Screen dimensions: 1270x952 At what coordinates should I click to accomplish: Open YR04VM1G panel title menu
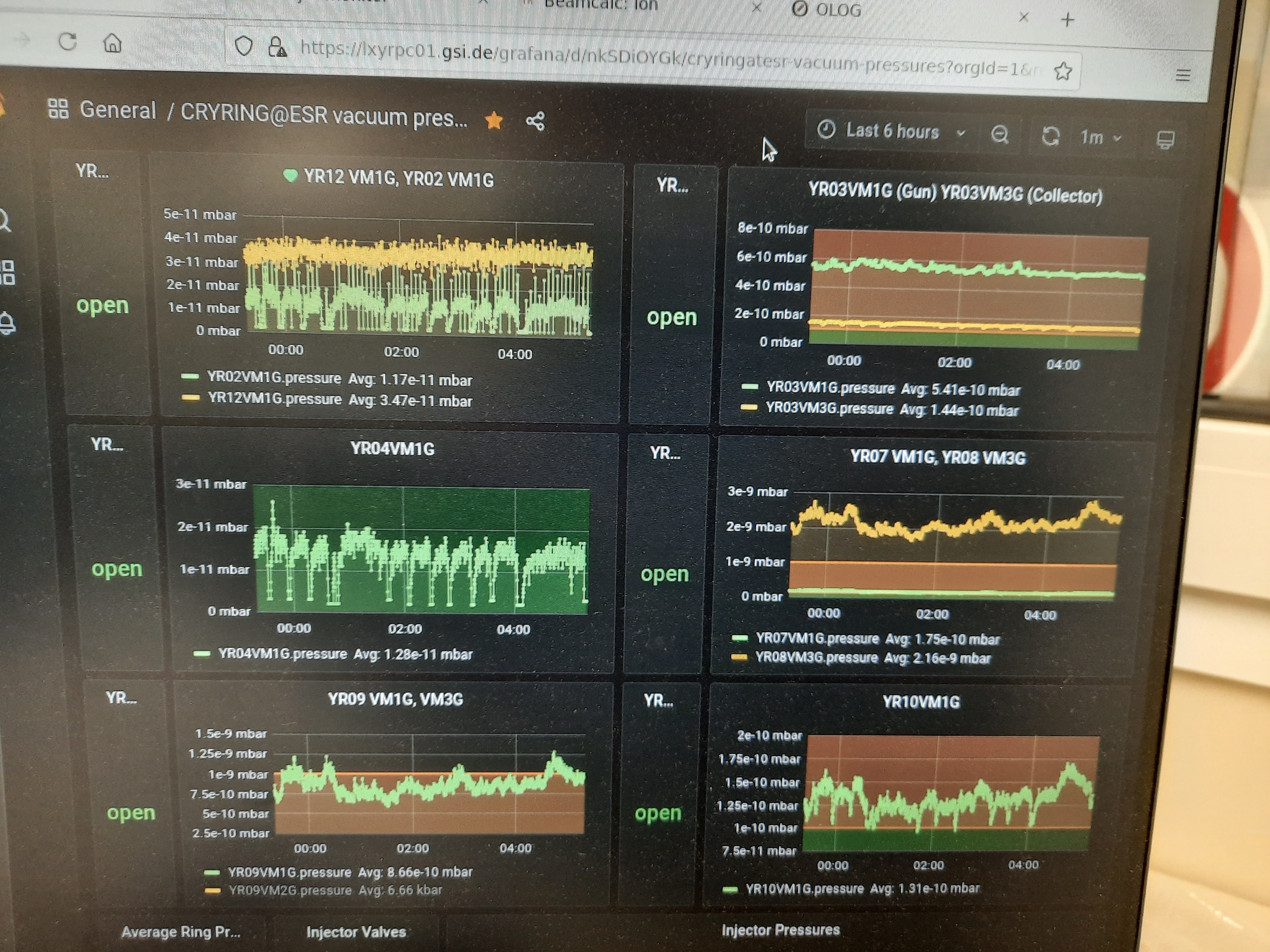tap(393, 449)
